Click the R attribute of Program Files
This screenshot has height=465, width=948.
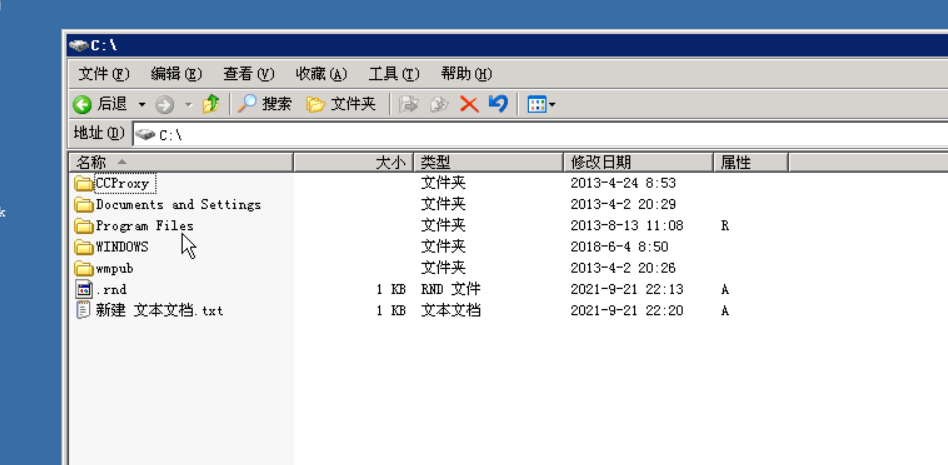[725, 226]
